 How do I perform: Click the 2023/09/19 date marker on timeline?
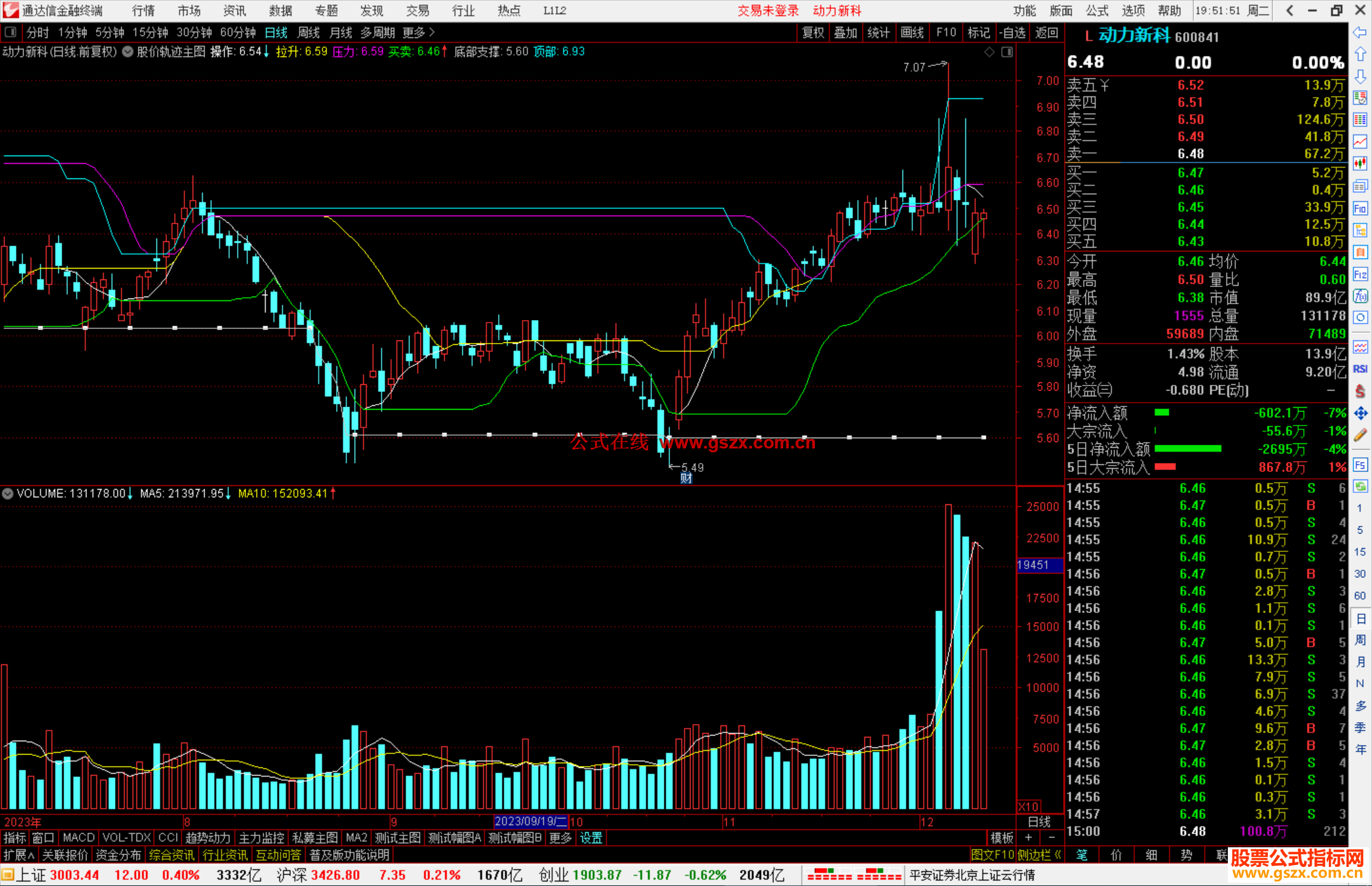tap(530, 821)
